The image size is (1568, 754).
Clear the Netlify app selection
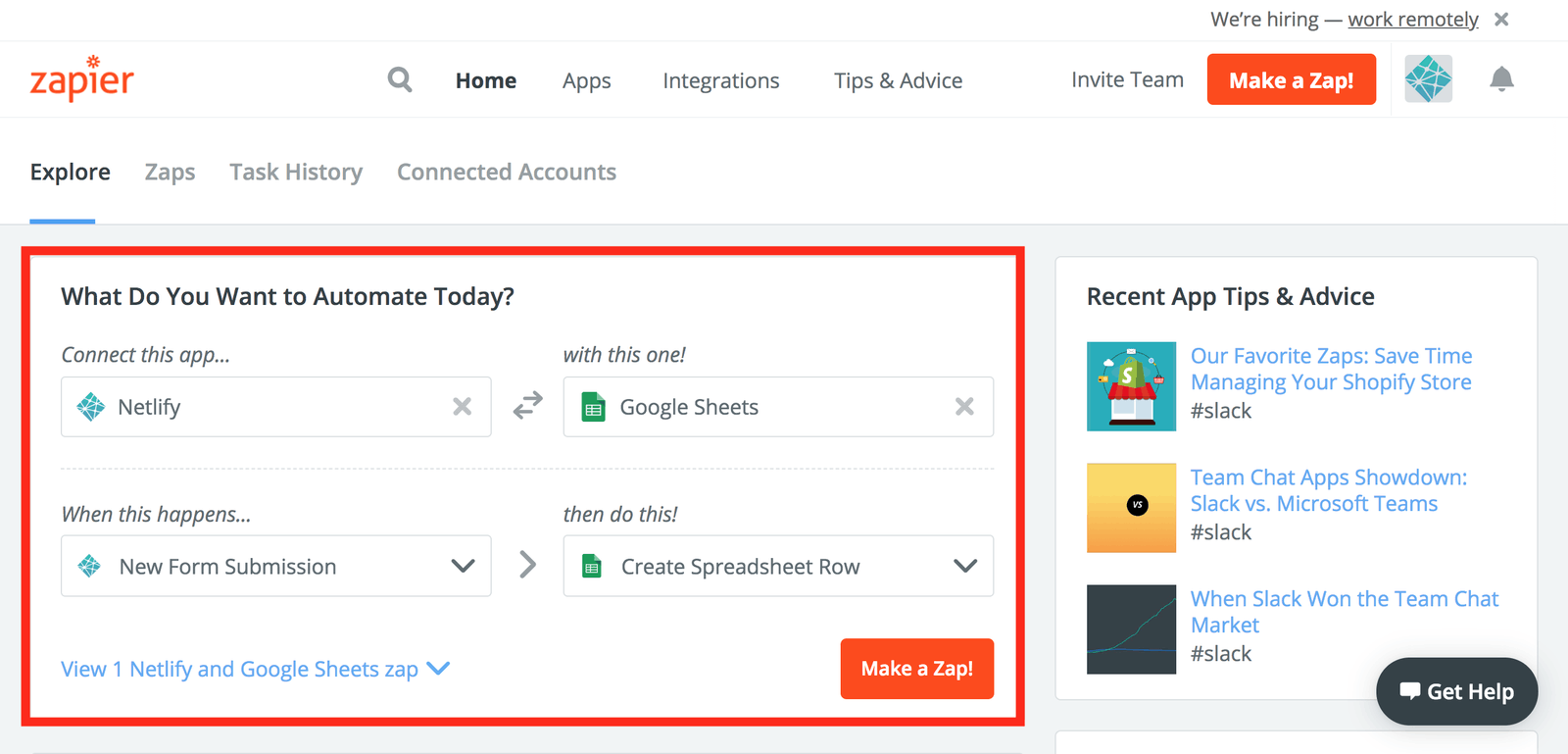pos(462,406)
